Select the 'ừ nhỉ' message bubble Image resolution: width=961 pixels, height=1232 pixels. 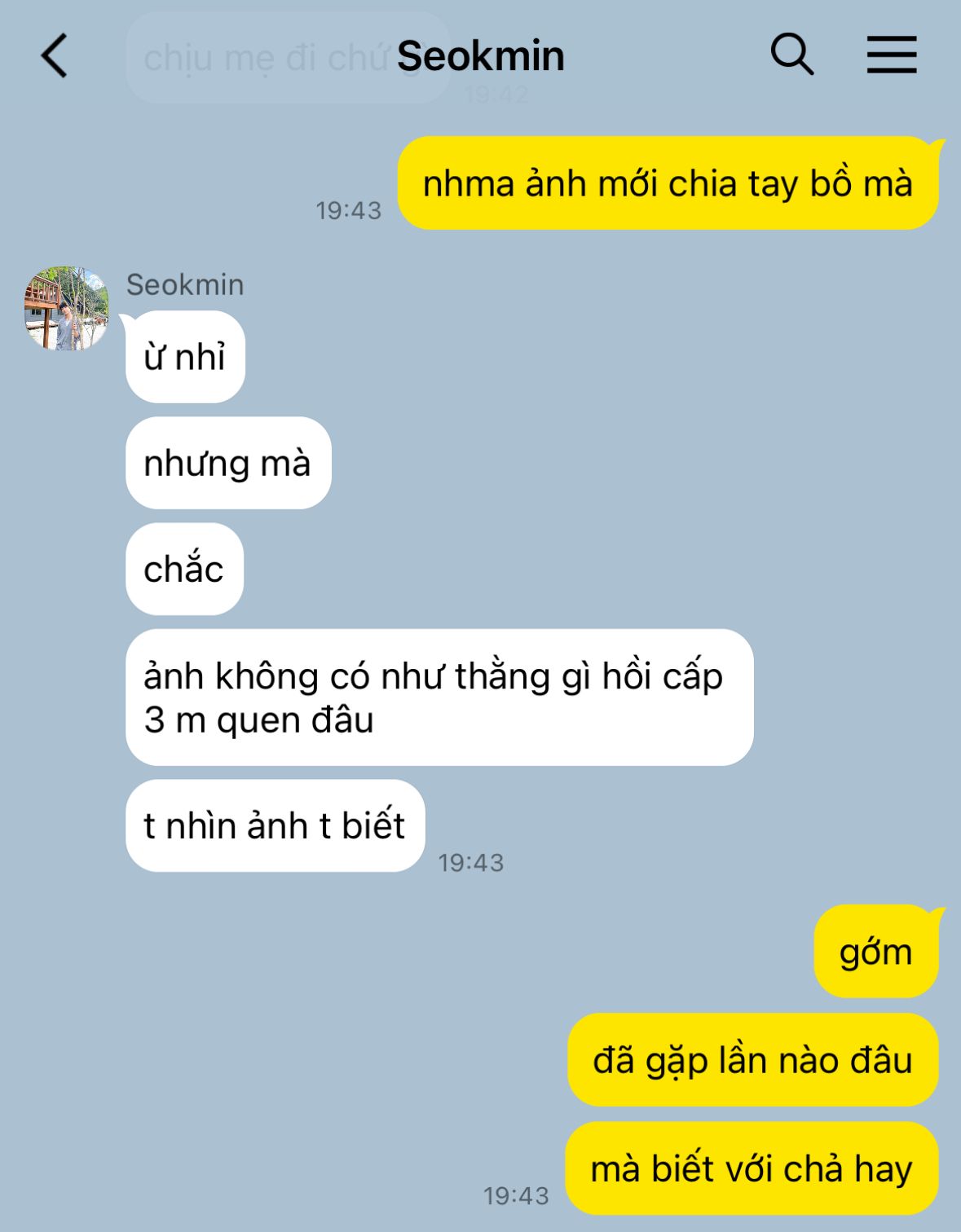185,357
